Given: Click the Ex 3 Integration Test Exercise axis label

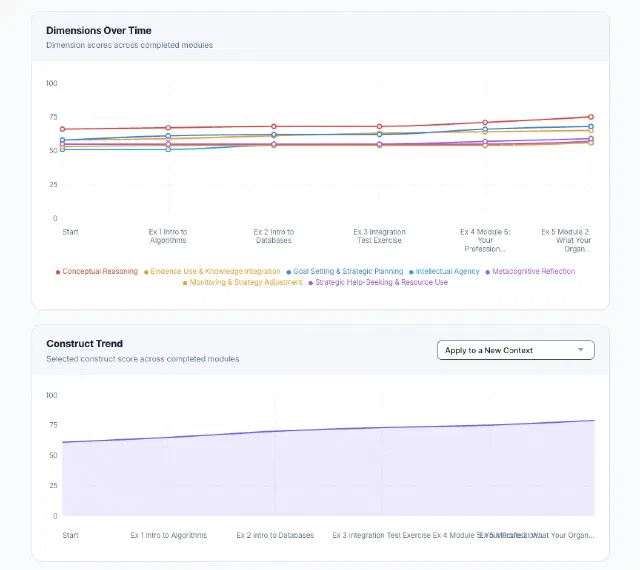Looking at the screenshot, I should tap(379, 236).
